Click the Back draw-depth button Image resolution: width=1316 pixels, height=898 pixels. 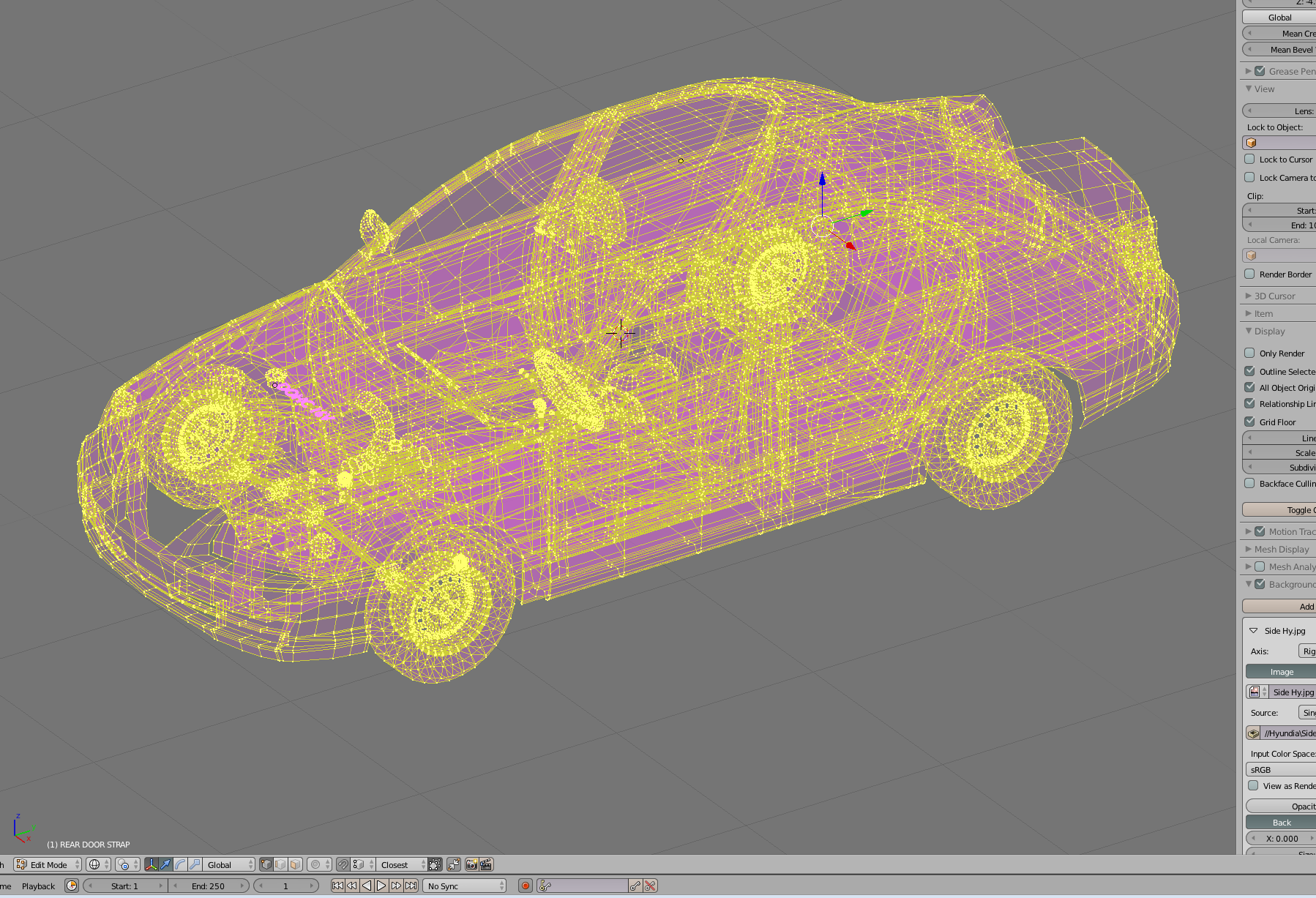(1281, 822)
